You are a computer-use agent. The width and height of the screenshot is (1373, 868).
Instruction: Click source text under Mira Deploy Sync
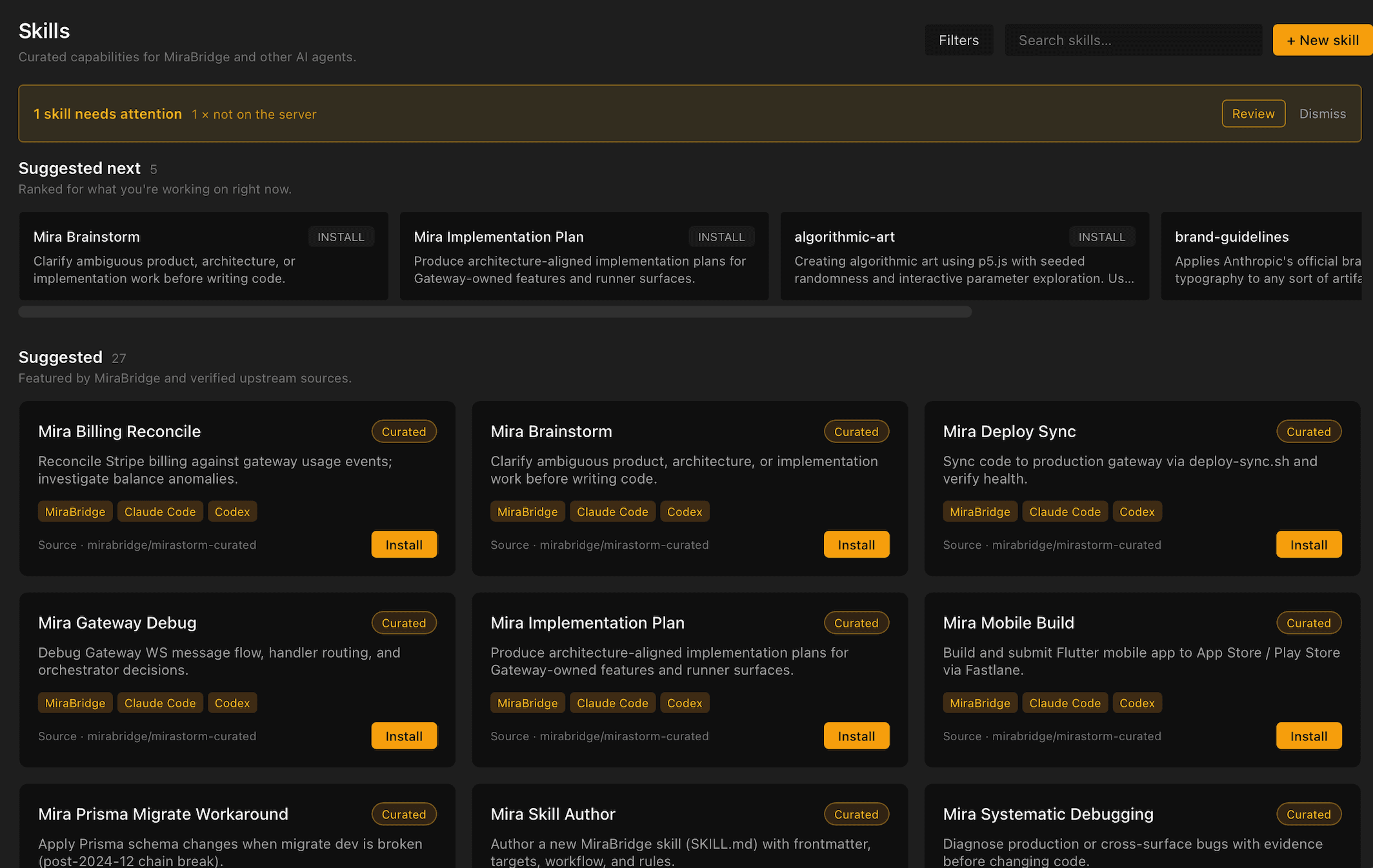[x=1052, y=545]
